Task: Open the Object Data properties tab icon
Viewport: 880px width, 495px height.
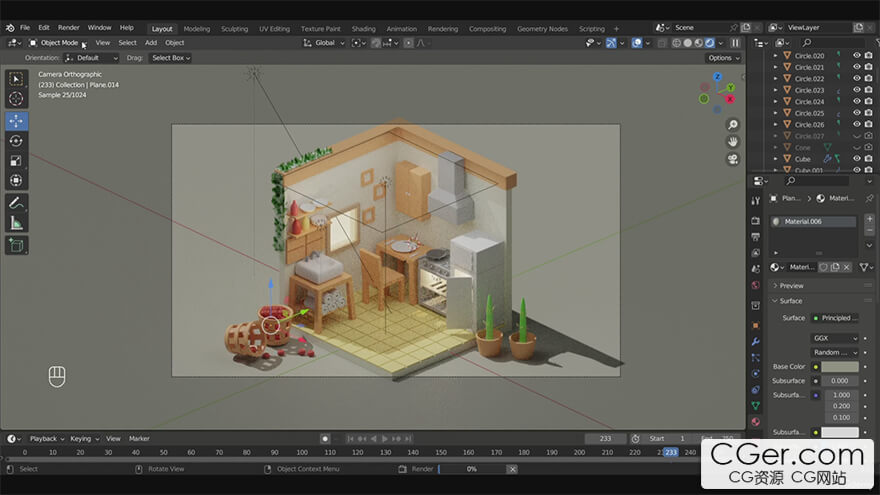Action: [x=755, y=405]
